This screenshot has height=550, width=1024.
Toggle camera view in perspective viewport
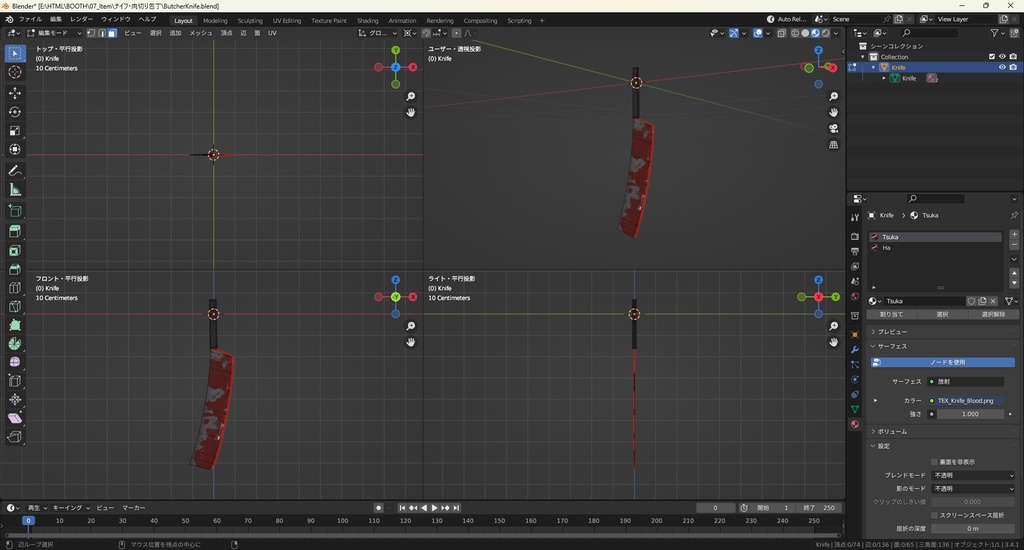pos(834,129)
